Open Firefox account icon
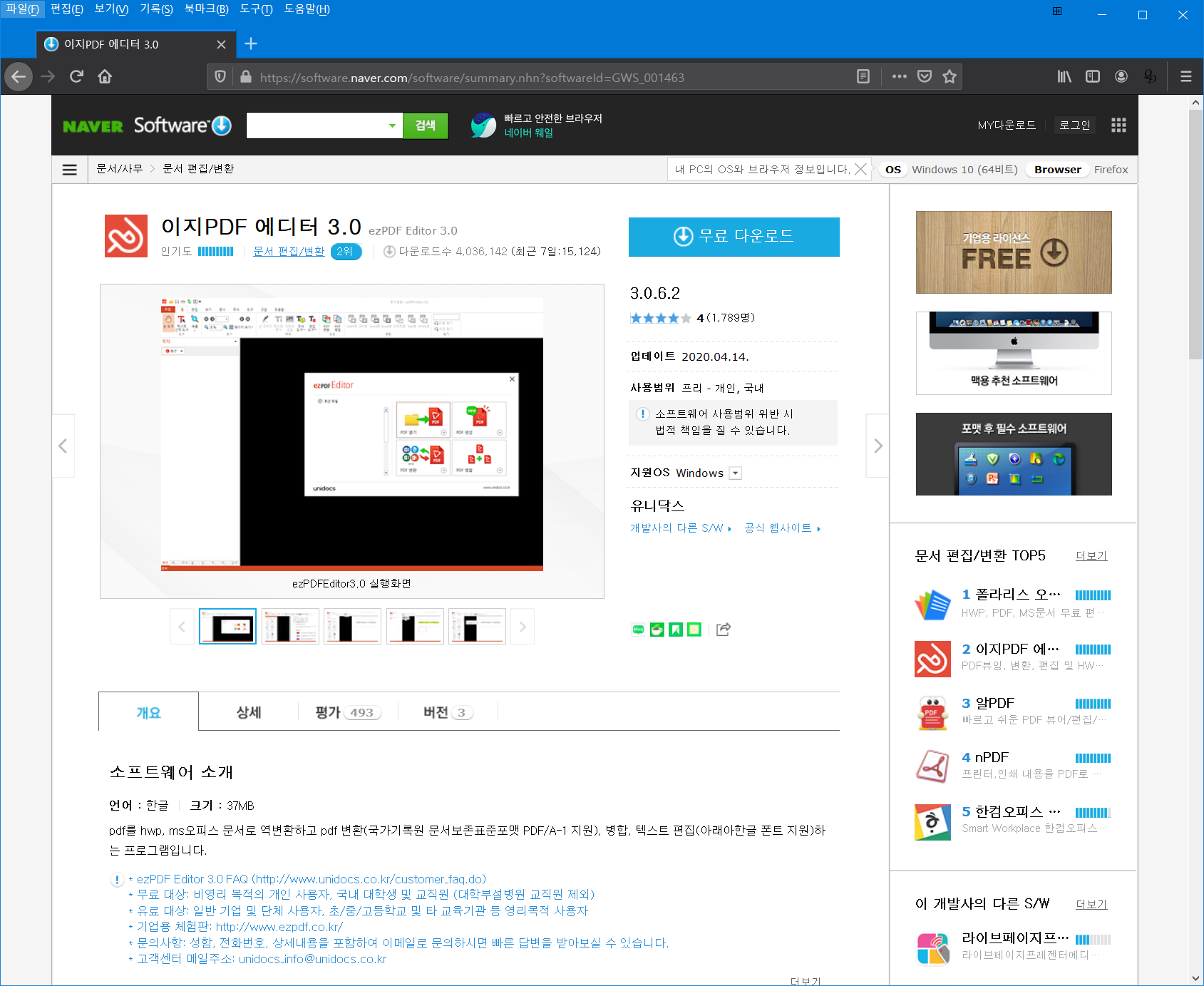 coord(1121,77)
